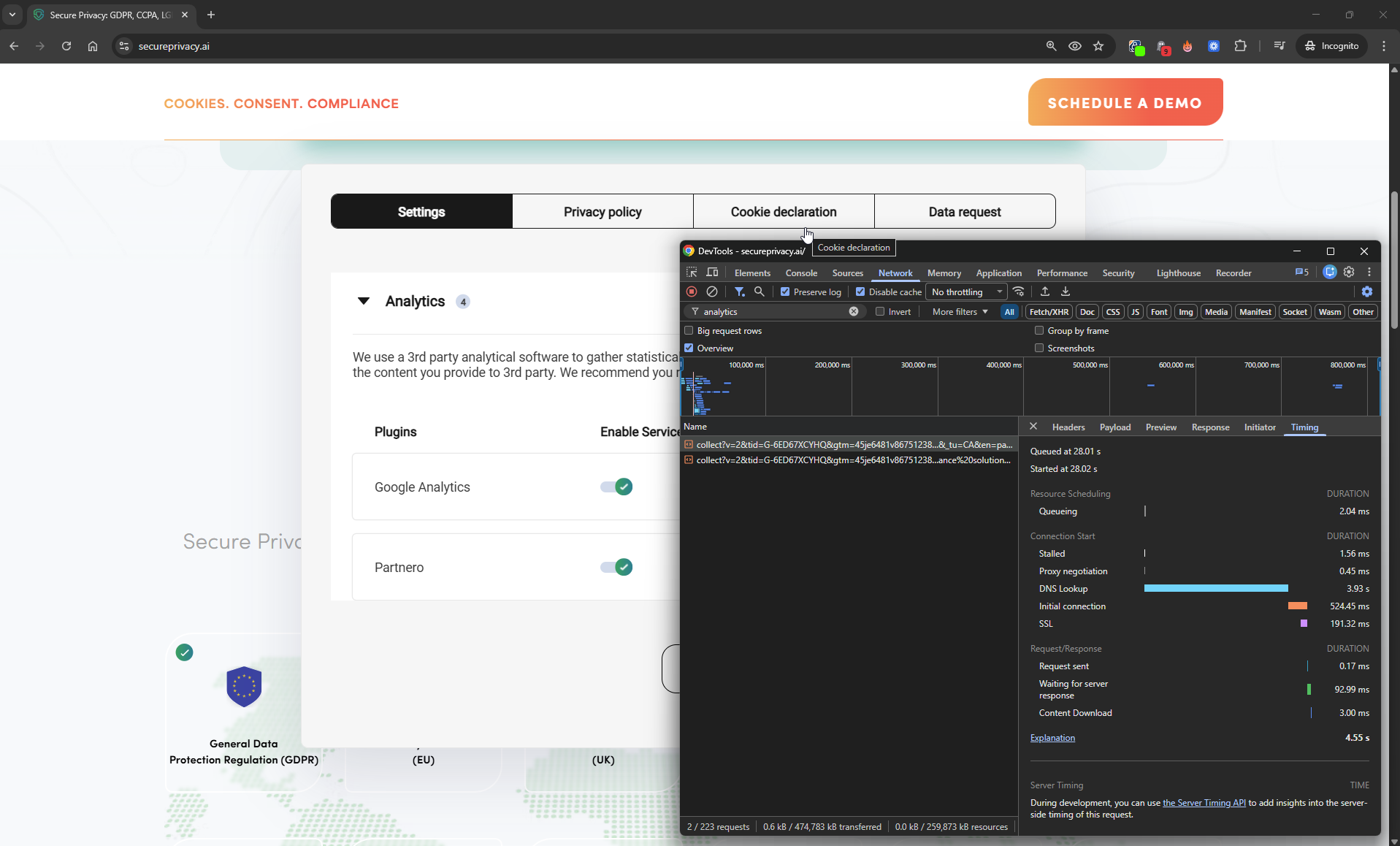
Task: Enable the Invert filter checkbox
Action: [881, 311]
